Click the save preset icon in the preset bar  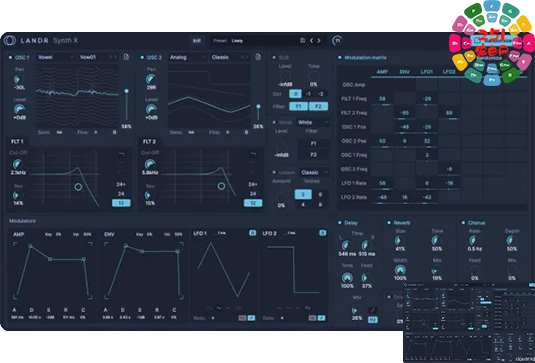coord(302,40)
